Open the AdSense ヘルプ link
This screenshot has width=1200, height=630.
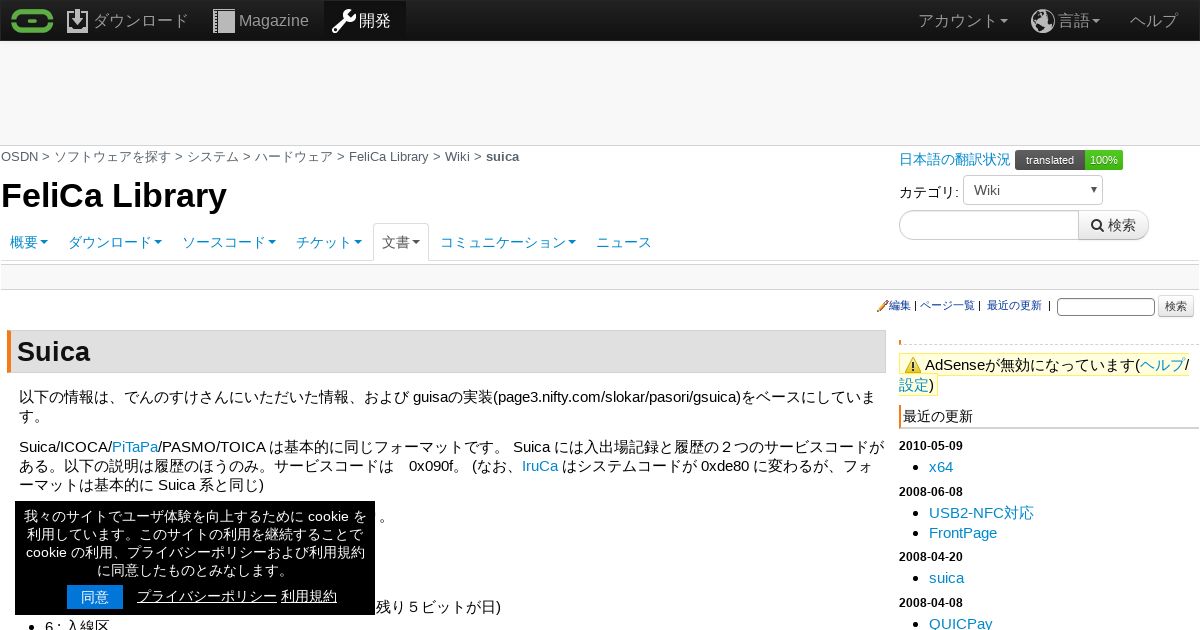1163,365
